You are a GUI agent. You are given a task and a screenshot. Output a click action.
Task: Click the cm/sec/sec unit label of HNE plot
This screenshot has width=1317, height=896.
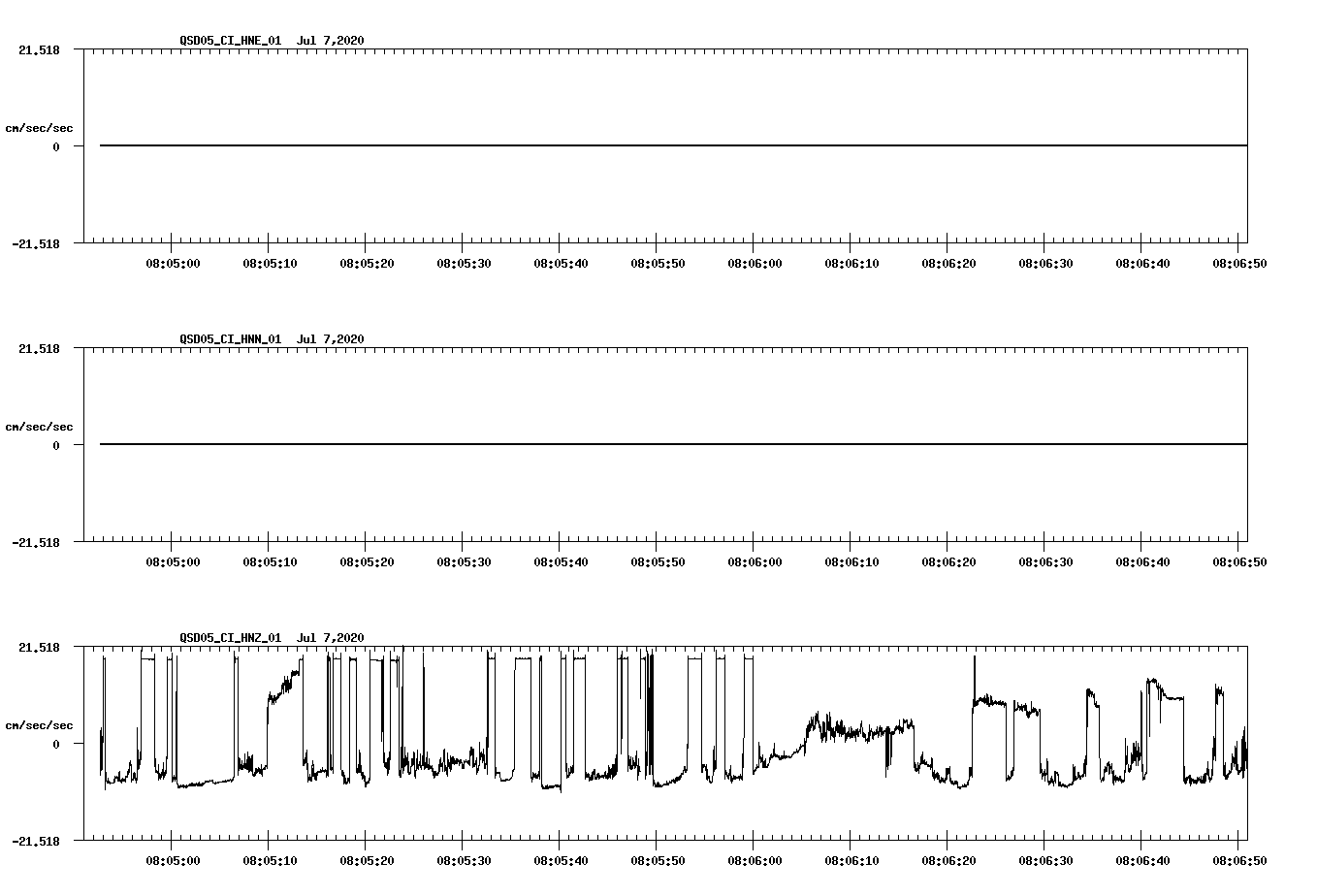(x=39, y=128)
